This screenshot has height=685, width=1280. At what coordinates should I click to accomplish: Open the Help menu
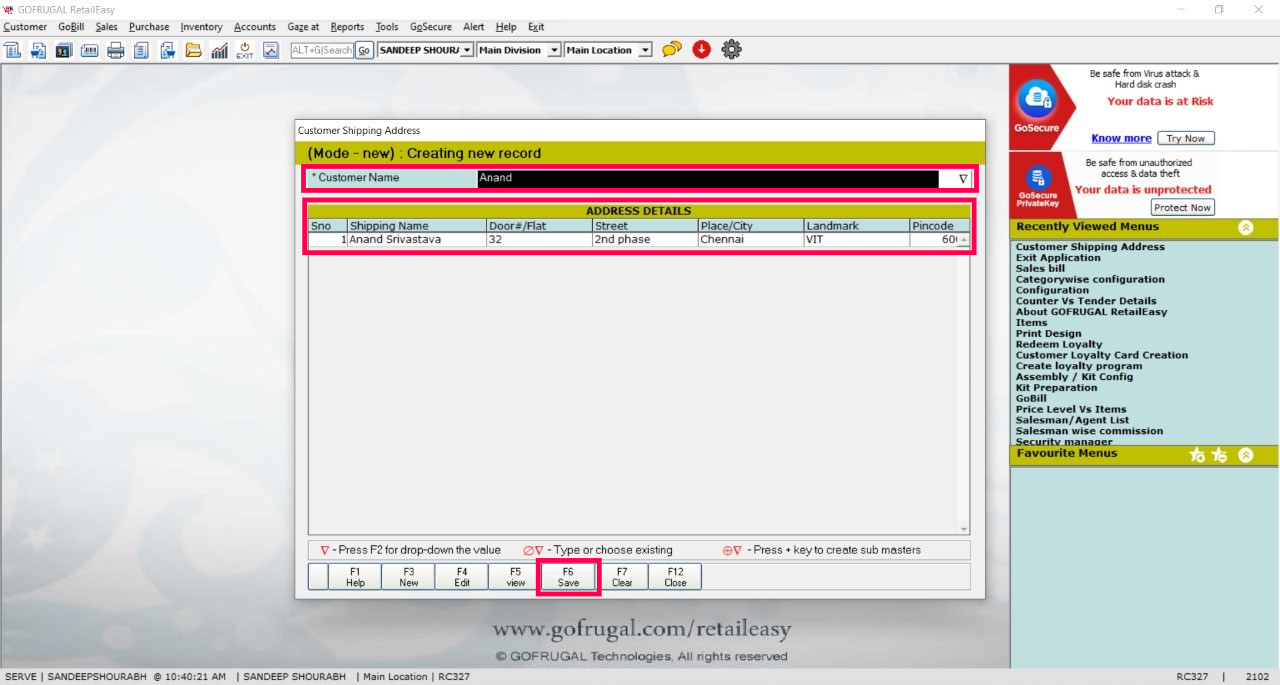(506, 27)
